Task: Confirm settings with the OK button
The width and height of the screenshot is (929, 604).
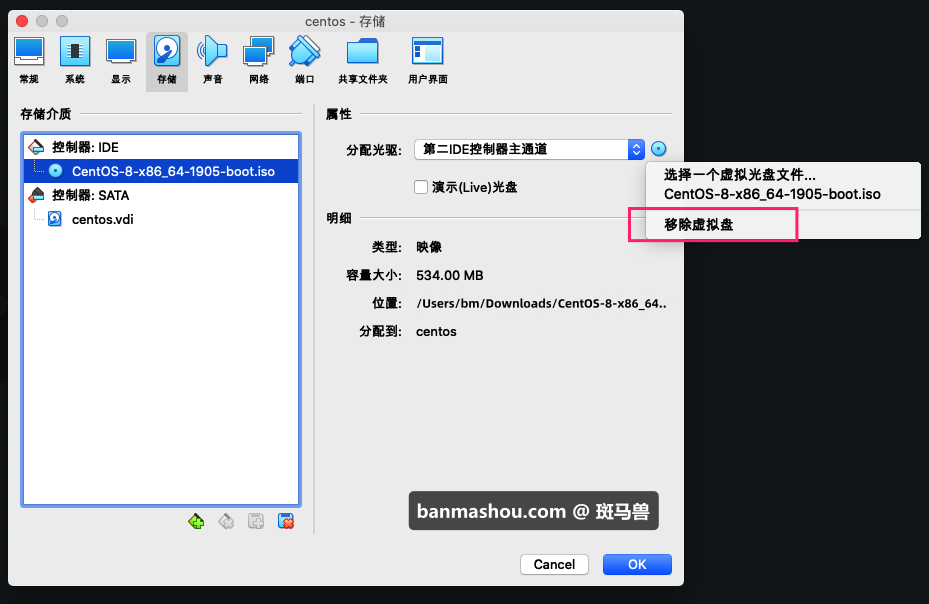Action: 637,564
